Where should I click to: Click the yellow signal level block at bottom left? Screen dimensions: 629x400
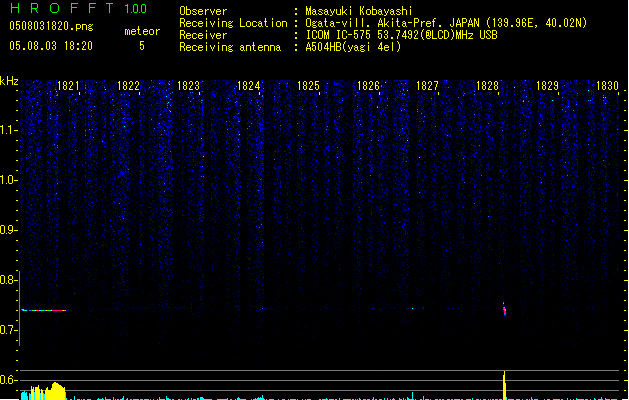pyautogui.click(x=48, y=391)
